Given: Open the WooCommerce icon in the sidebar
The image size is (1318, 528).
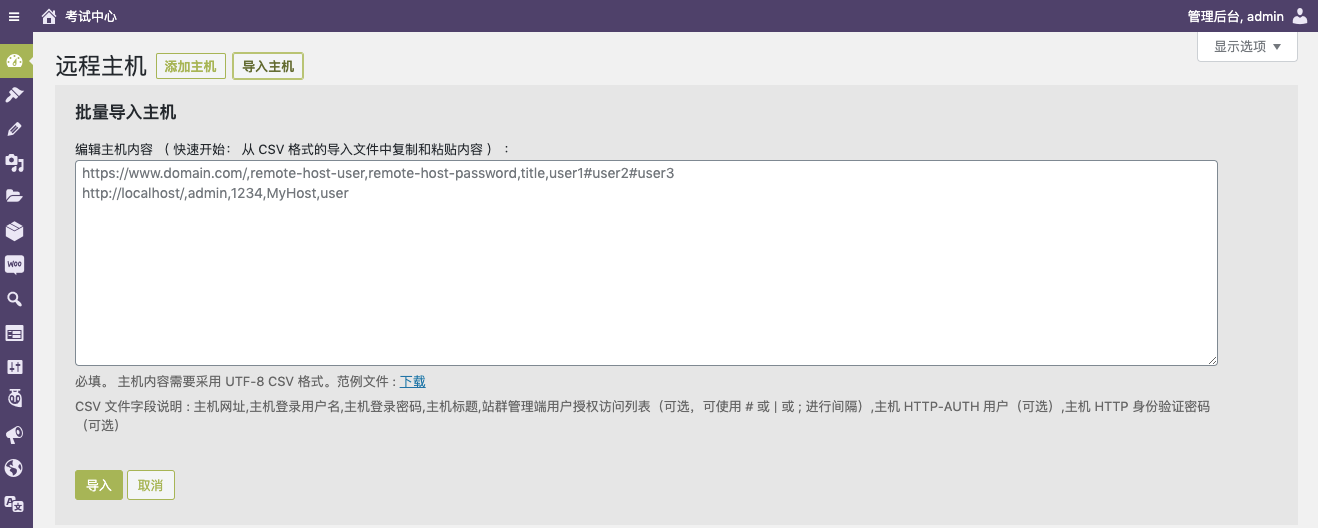Looking at the screenshot, I should tap(15, 265).
